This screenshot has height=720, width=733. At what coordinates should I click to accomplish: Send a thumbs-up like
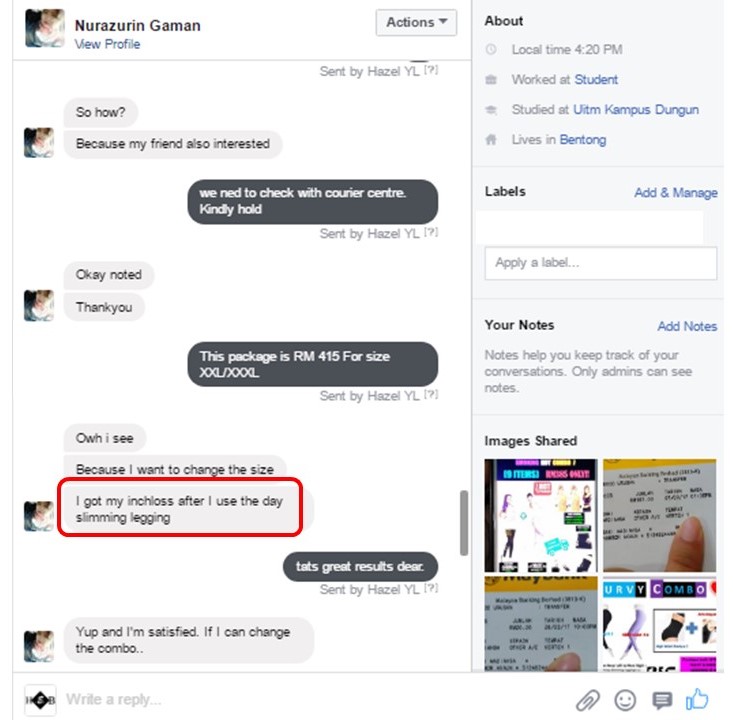(697, 699)
